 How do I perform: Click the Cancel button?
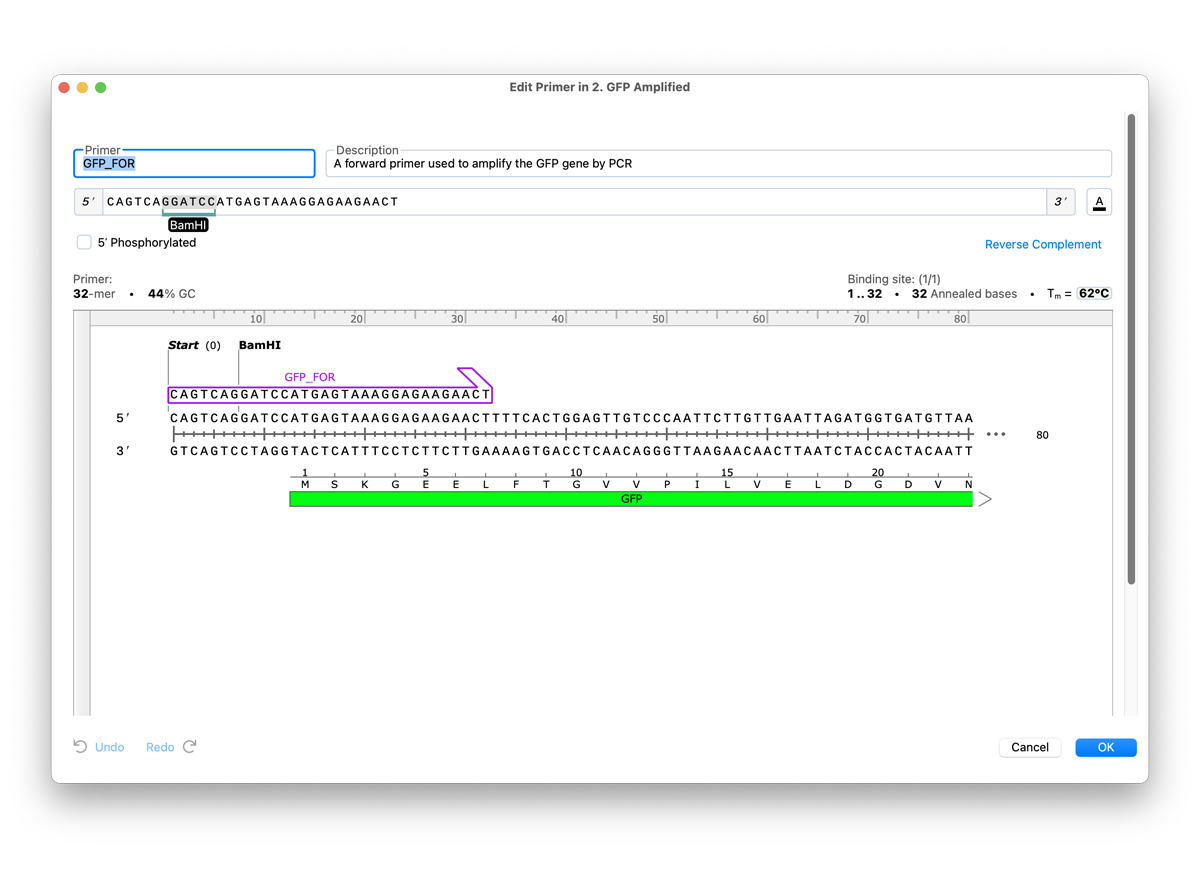(1030, 747)
